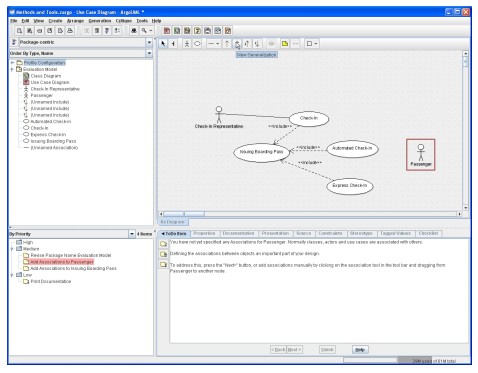Switch to the Constraints tab

[330, 234]
